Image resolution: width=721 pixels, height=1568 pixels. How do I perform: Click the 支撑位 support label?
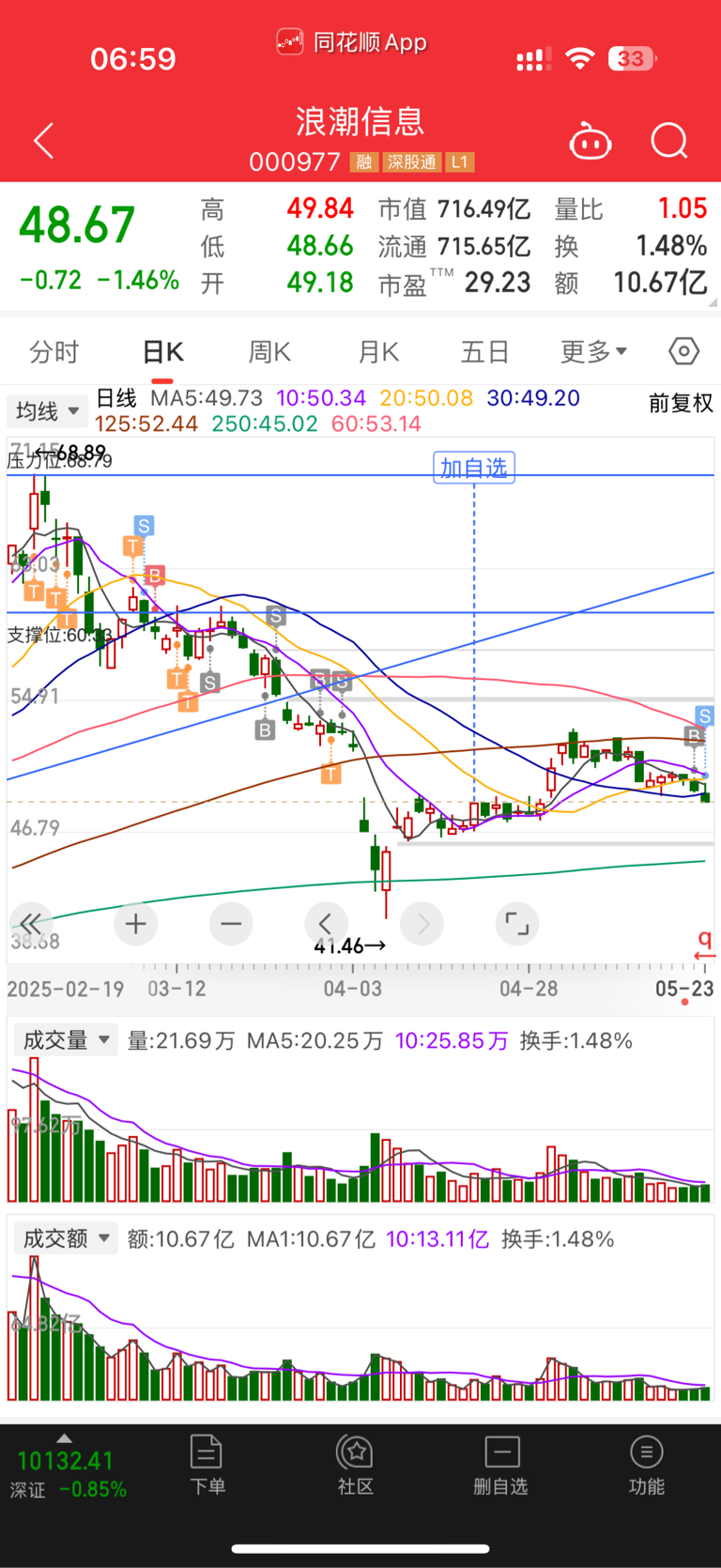click(60, 635)
